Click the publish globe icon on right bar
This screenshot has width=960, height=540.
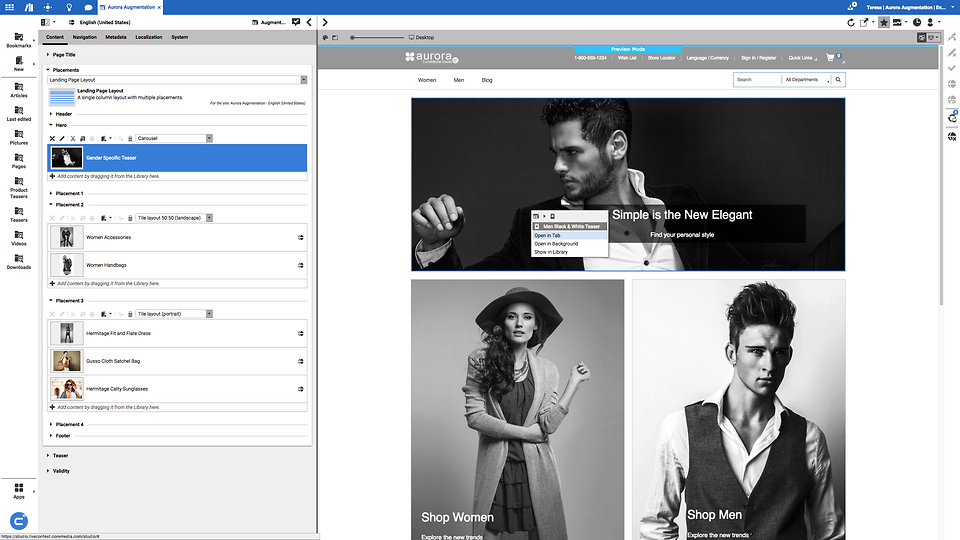(x=952, y=84)
